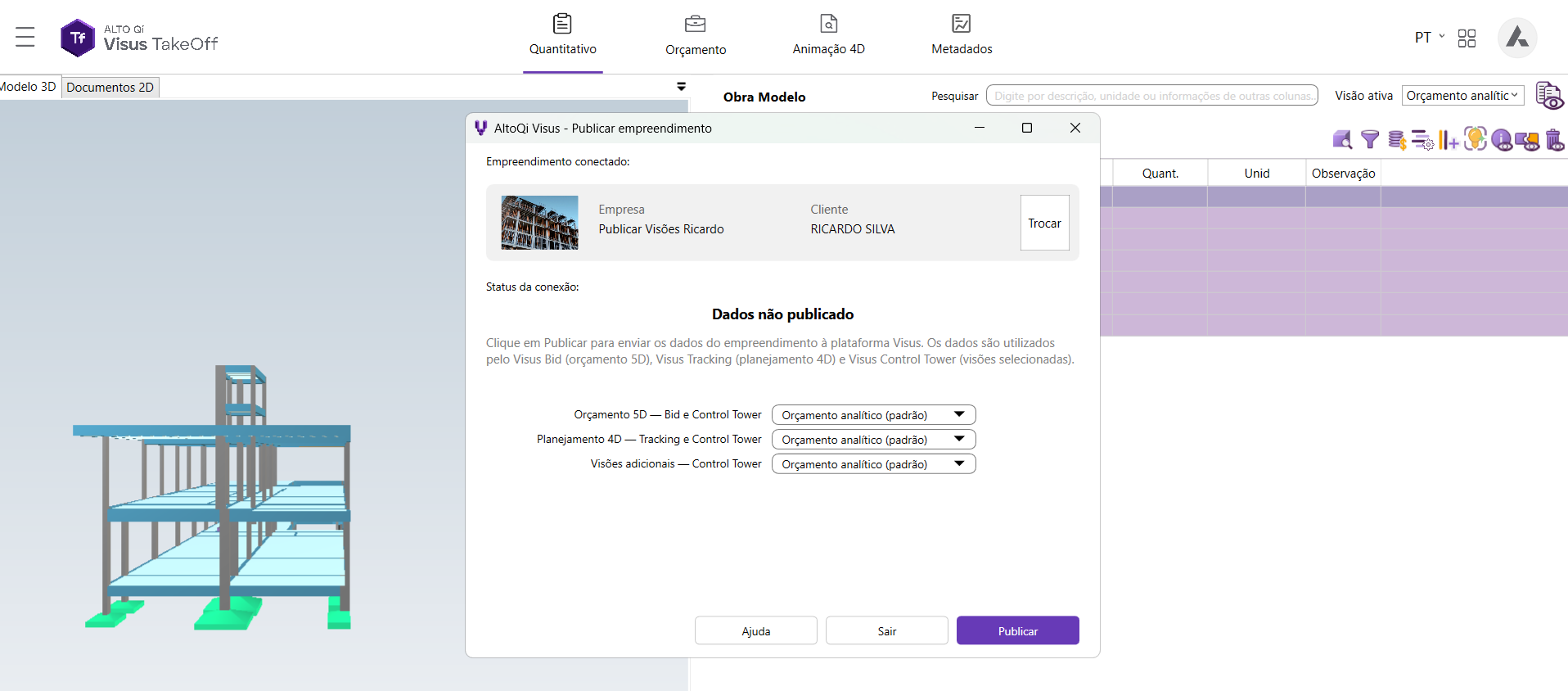Expand the 3D panel options arrow
Screen dimensions: 1568x691
pyautogui.click(x=681, y=86)
